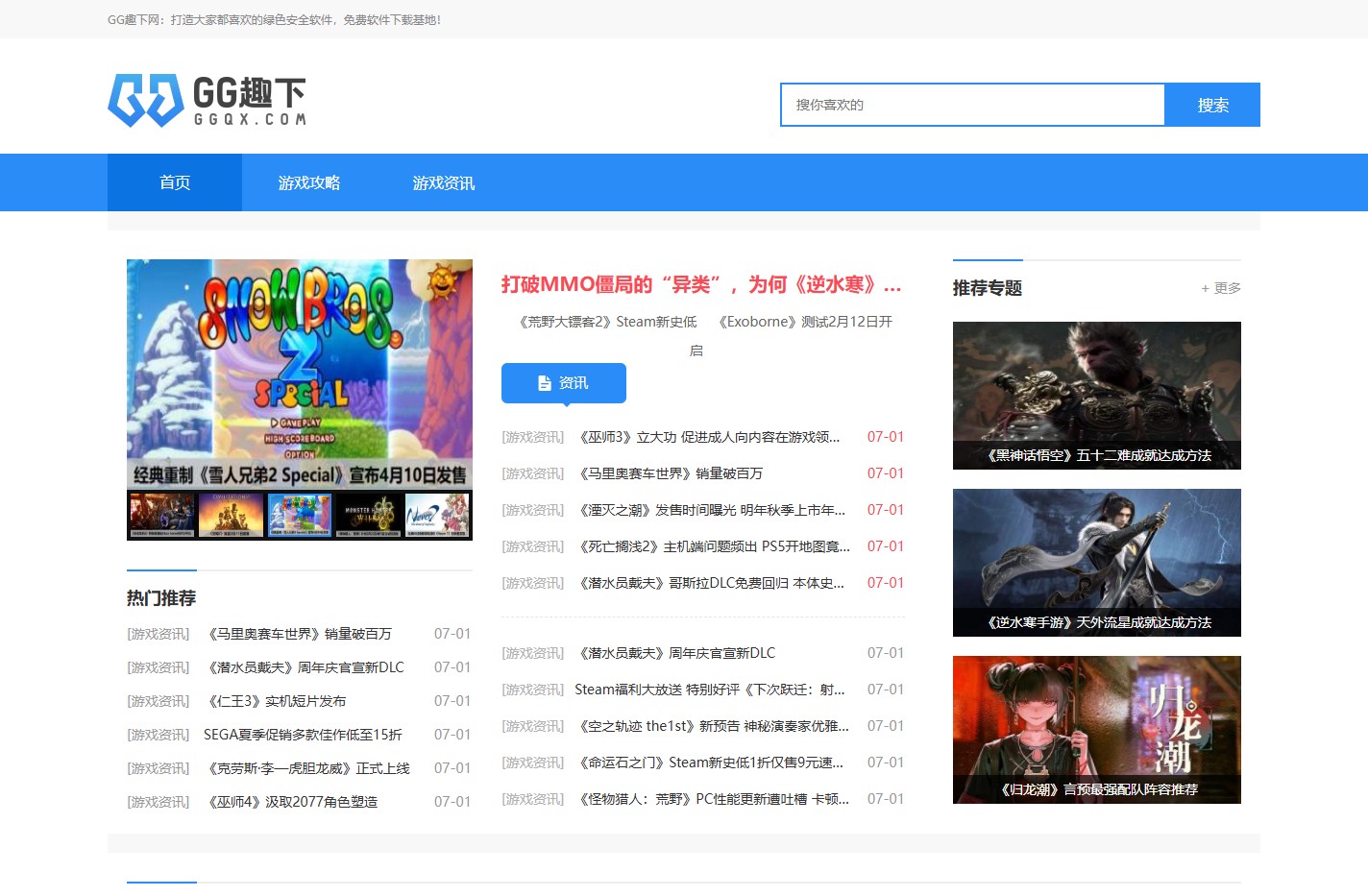Image resolution: width=1368 pixels, height=896 pixels.
Task: Focus the 搜你喜欢的 search input field
Action: (x=972, y=105)
